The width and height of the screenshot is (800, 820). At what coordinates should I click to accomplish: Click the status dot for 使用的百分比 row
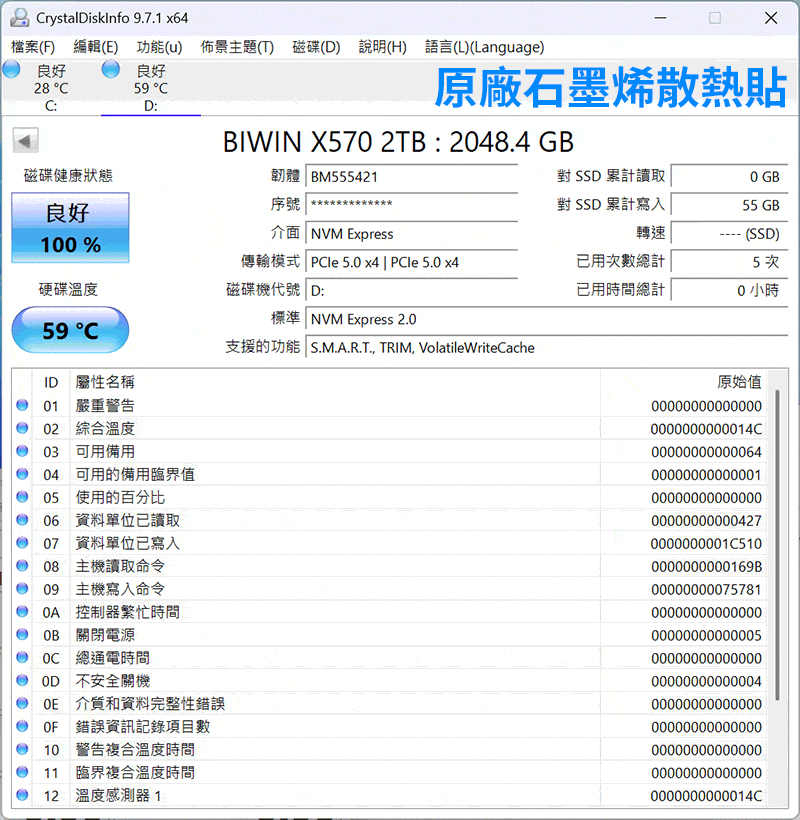click(x=22, y=497)
